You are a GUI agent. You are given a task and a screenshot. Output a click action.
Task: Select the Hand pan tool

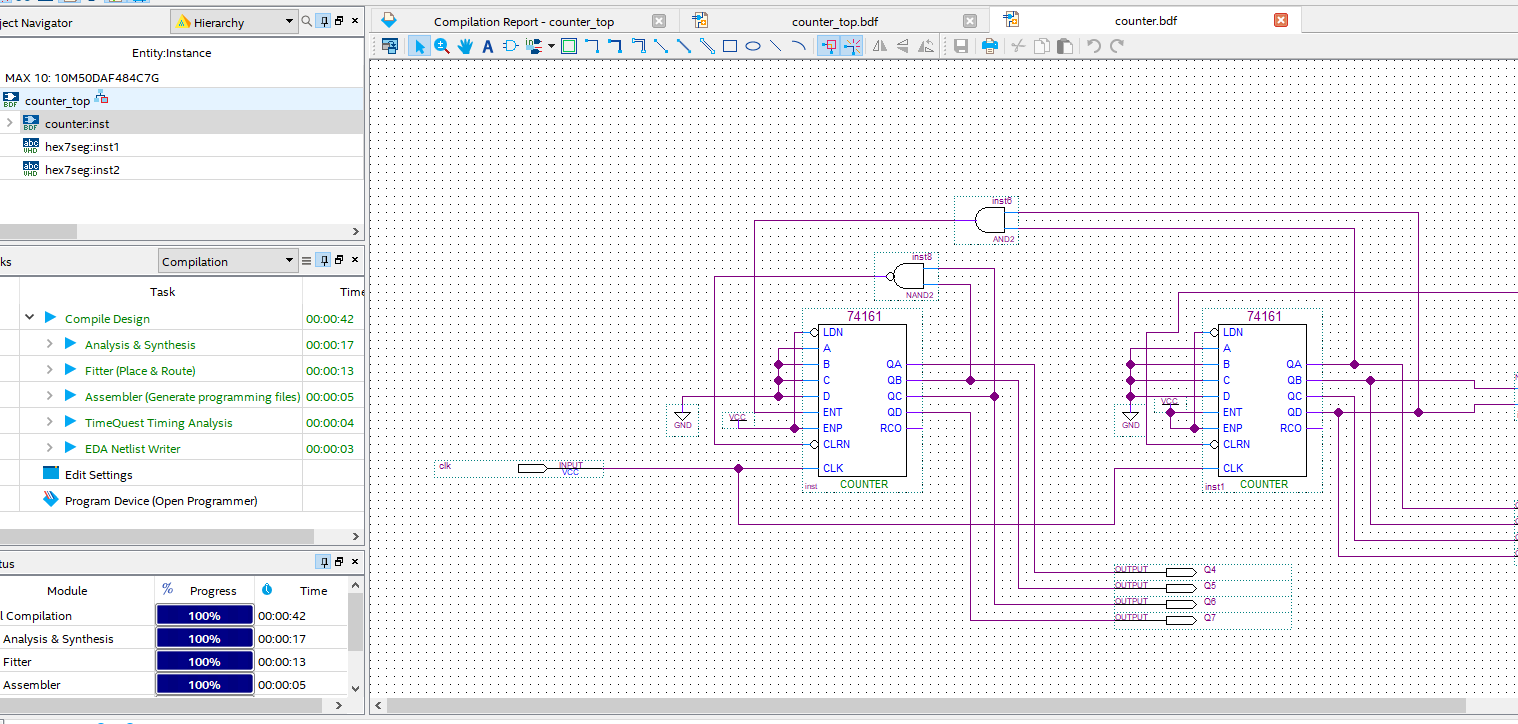465,46
